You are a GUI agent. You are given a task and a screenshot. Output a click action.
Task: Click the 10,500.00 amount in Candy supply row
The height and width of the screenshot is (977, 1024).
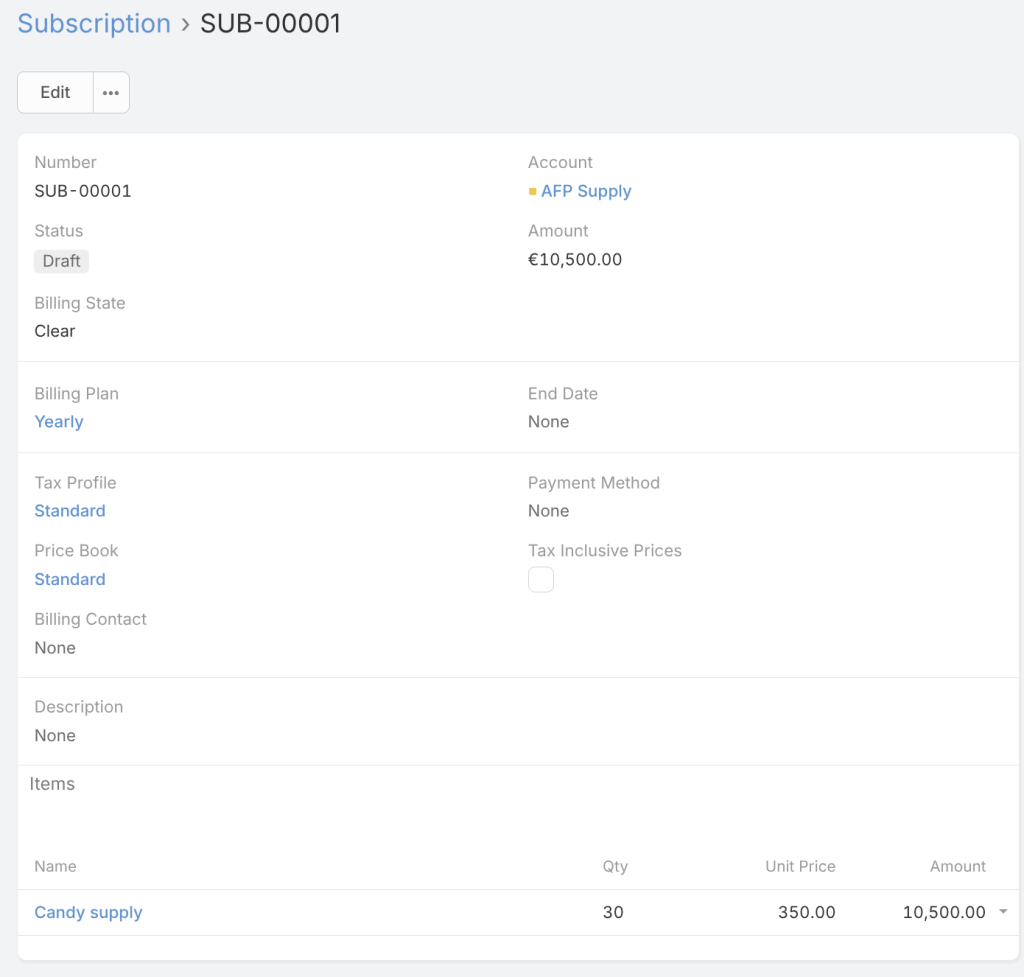tap(944, 912)
